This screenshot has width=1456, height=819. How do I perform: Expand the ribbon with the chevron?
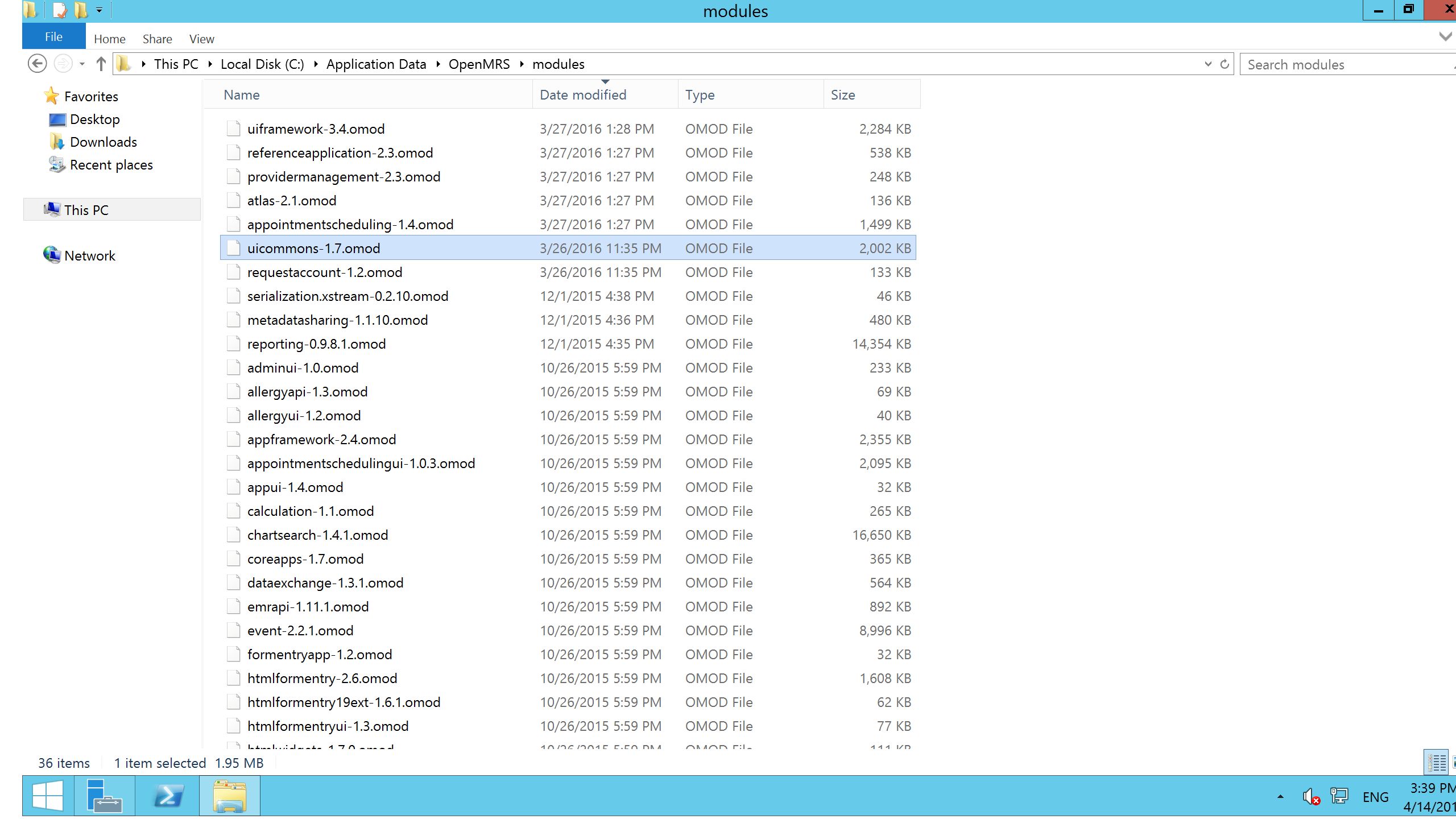[x=1445, y=37]
